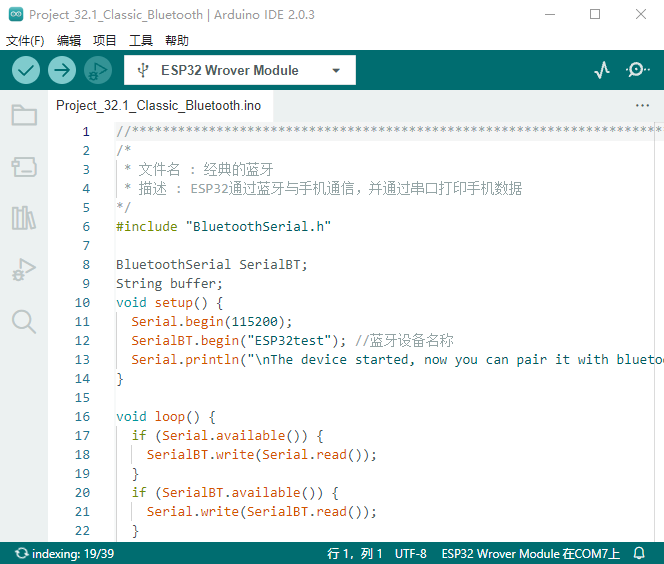The width and height of the screenshot is (664, 564).
Task: Open the Sketchbook folder sidebar icon
Action: point(24,115)
